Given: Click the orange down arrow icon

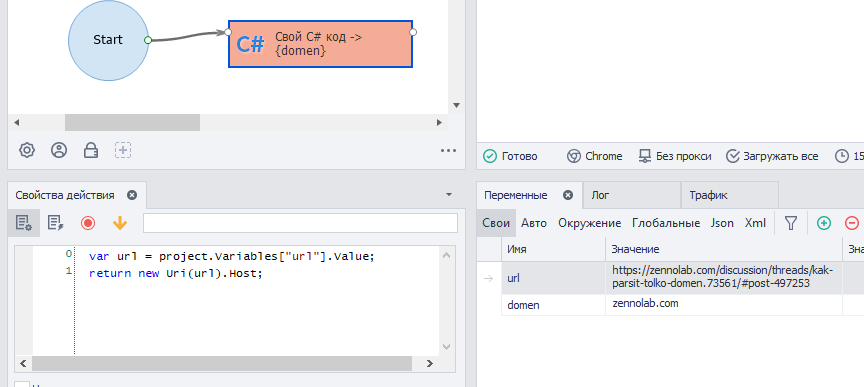Looking at the screenshot, I should coord(120,223).
